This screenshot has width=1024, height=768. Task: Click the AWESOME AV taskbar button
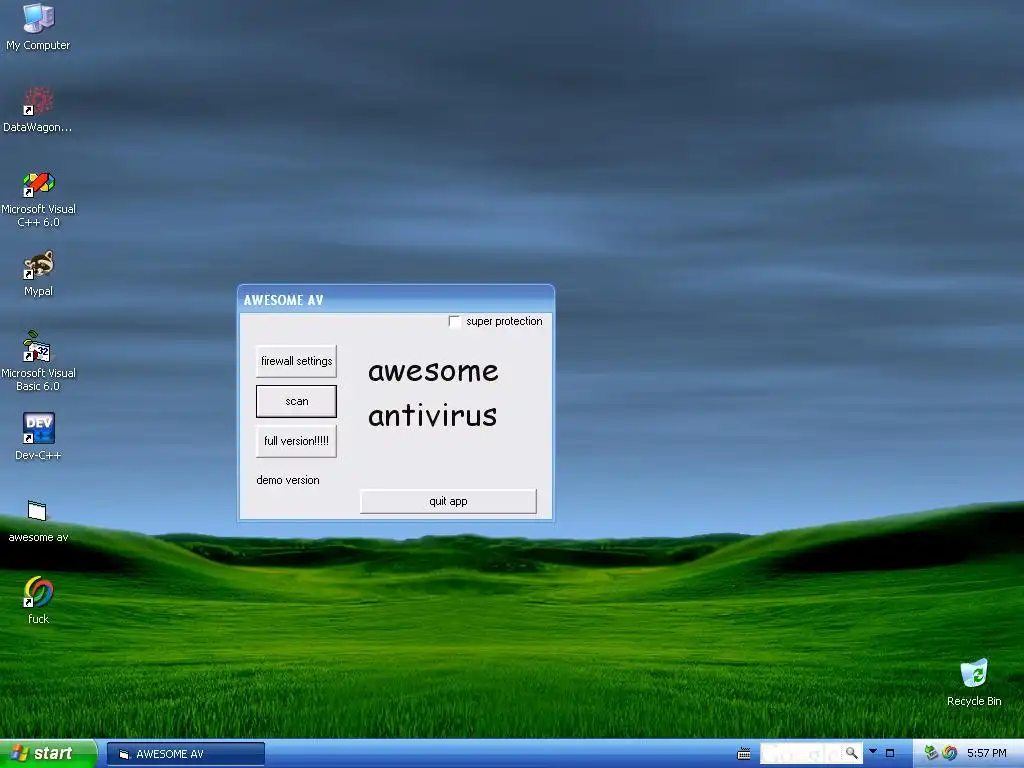[x=185, y=754]
